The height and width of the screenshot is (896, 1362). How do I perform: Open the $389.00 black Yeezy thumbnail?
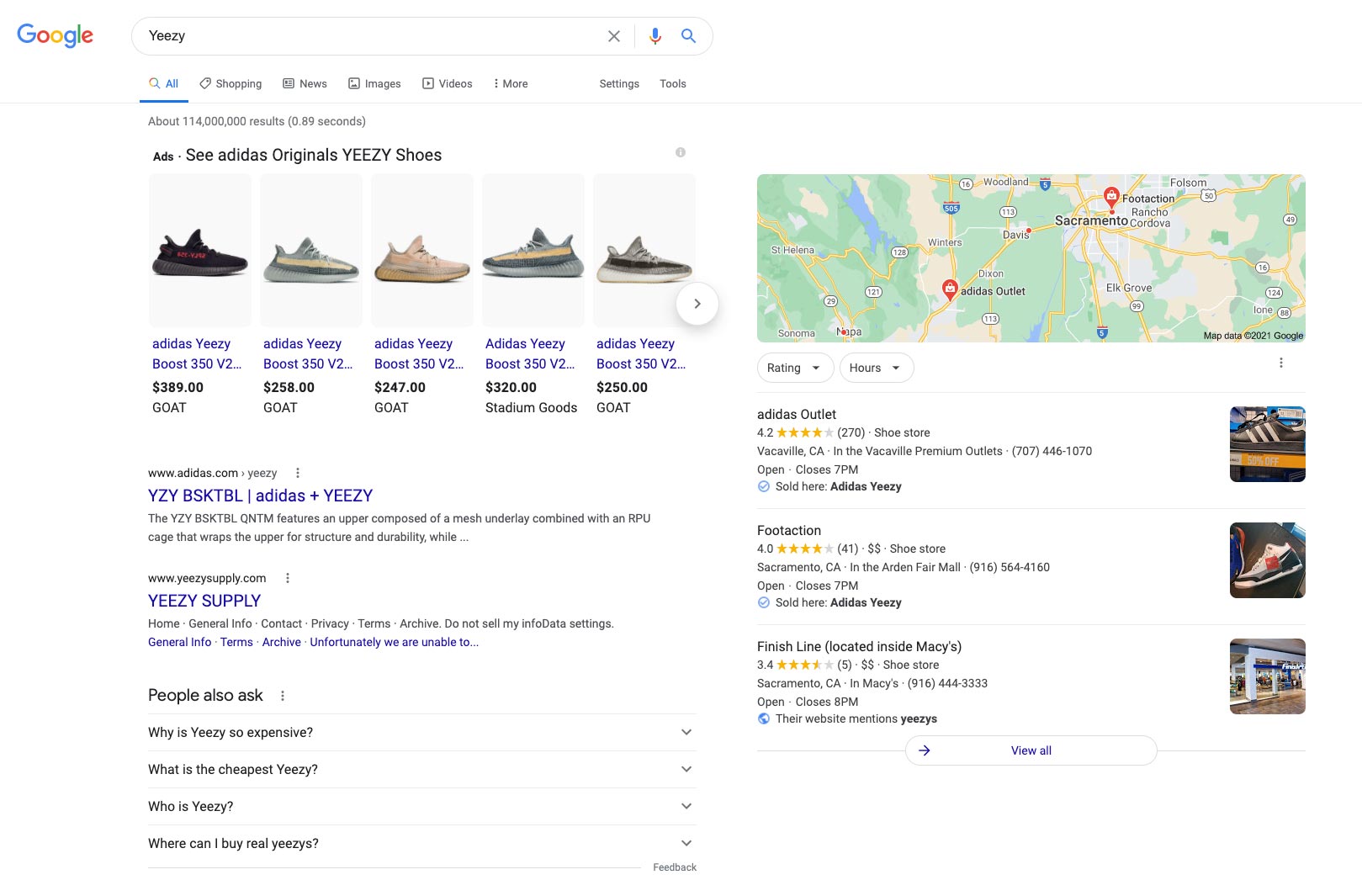(x=200, y=251)
